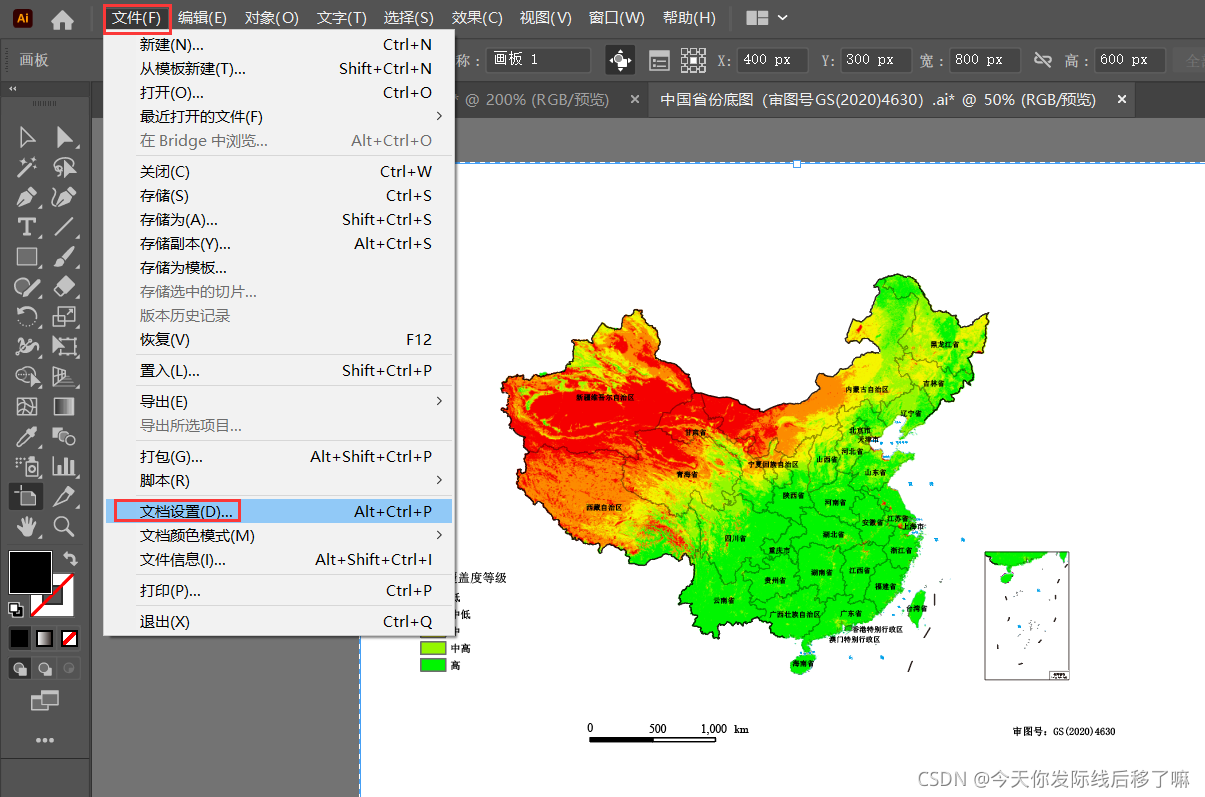
Task: Enable Draw Normal mode
Action: click(x=20, y=669)
